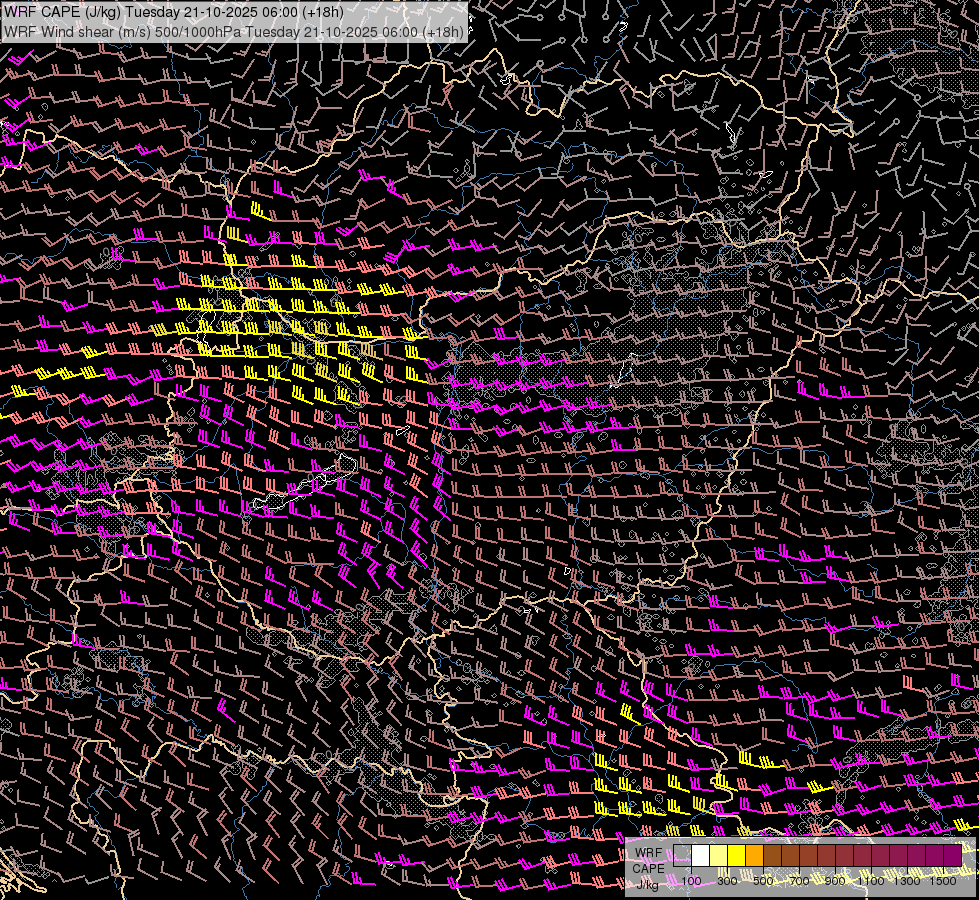Select the 500 legend scale label
This screenshot has width=979, height=900.
click(x=763, y=881)
